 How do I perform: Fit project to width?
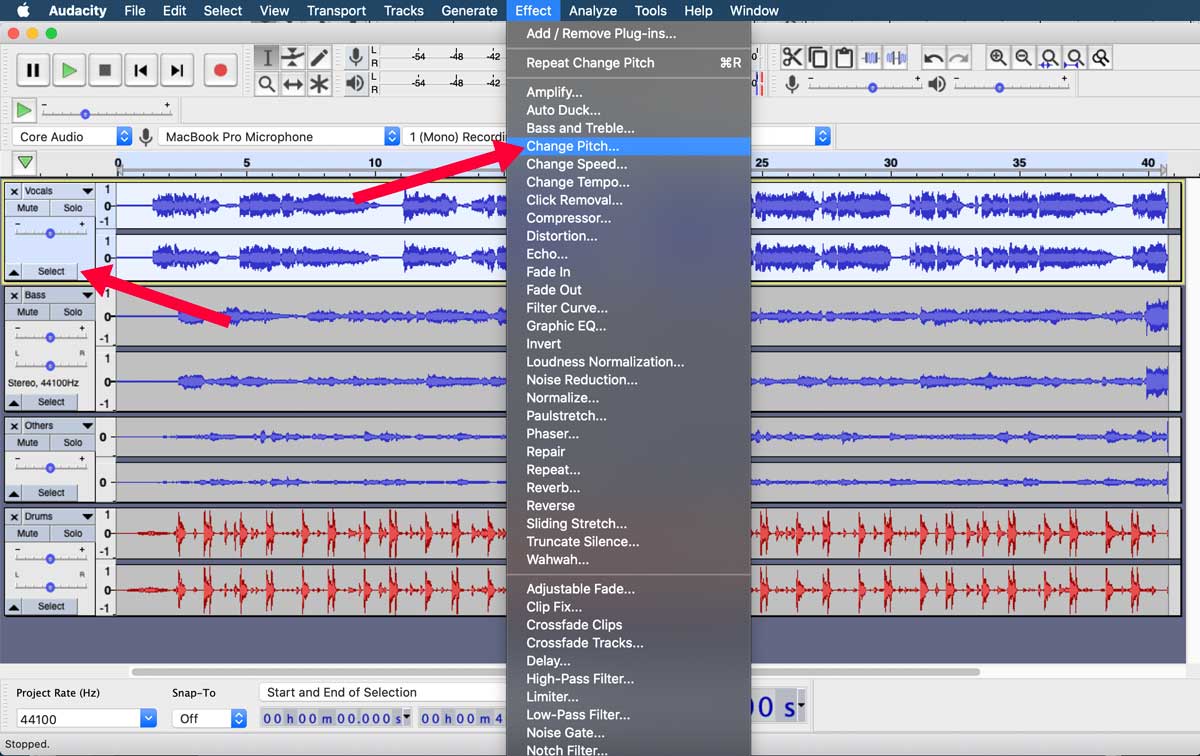tap(1075, 58)
